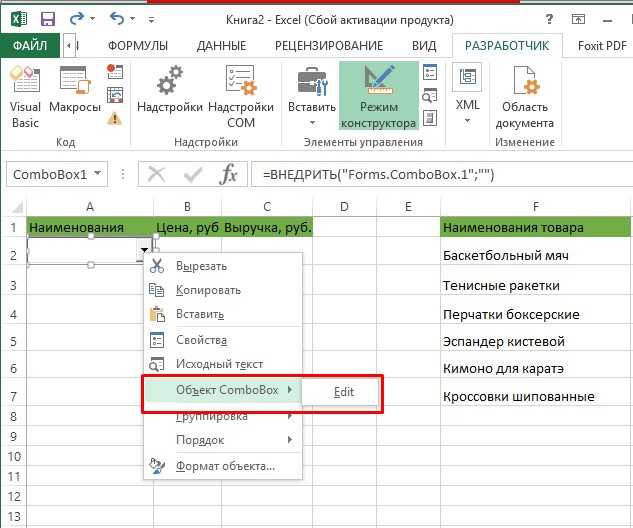Click Вырезать scissors in context menu
The height and width of the screenshot is (528, 633).
(x=223, y=266)
